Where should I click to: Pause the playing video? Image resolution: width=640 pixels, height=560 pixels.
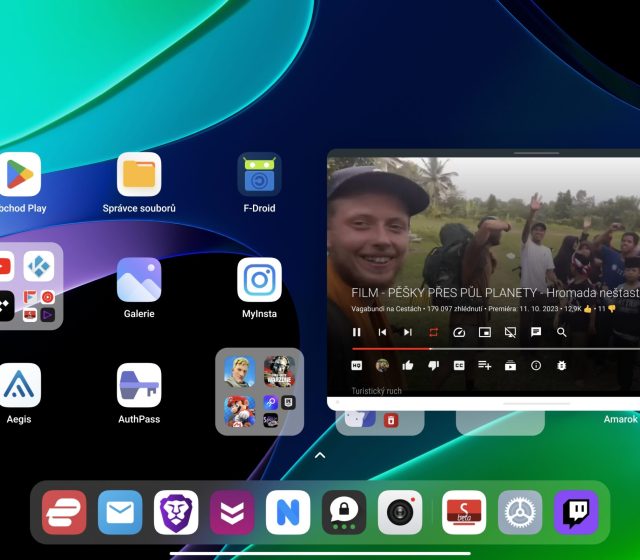357,332
